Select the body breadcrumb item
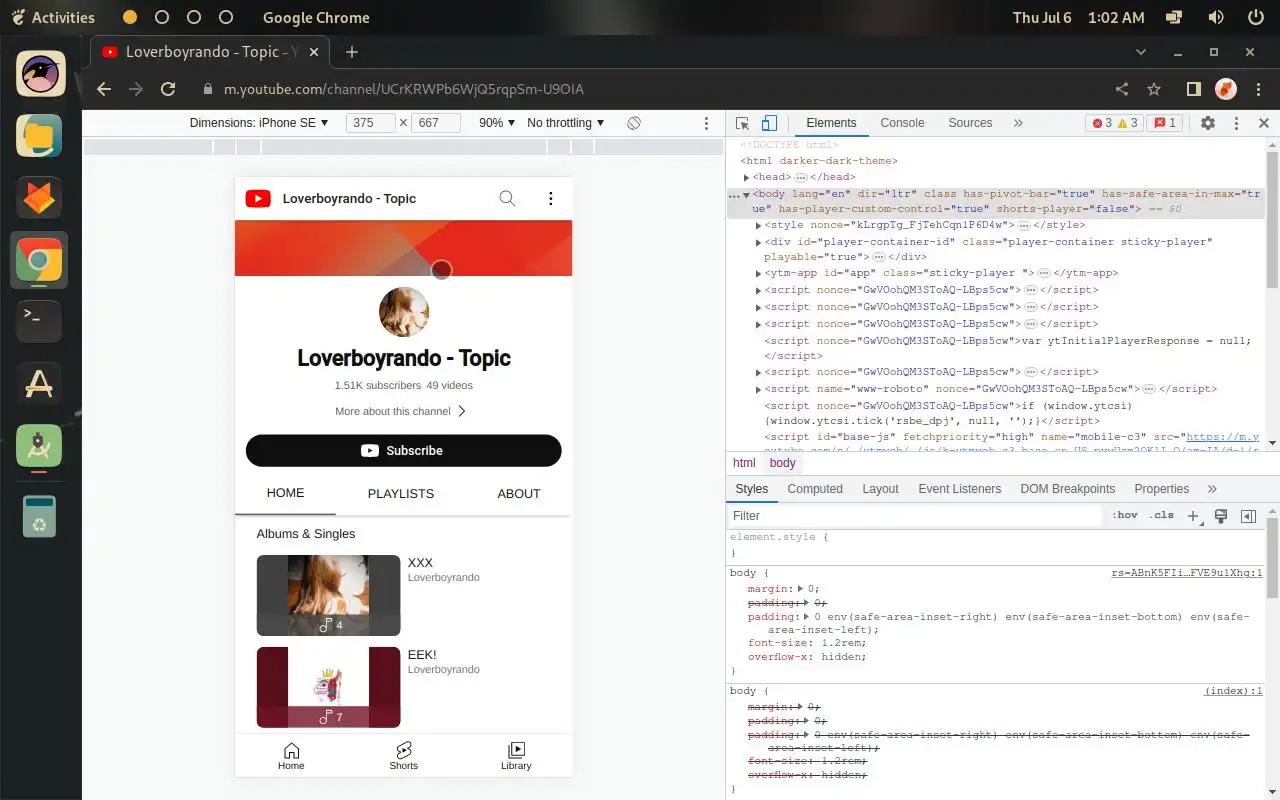 [783, 463]
